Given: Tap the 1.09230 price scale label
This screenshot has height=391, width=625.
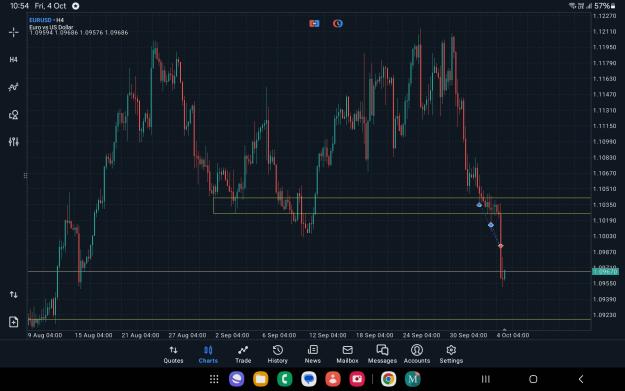Looking at the screenshot, I should click(605, 315).
